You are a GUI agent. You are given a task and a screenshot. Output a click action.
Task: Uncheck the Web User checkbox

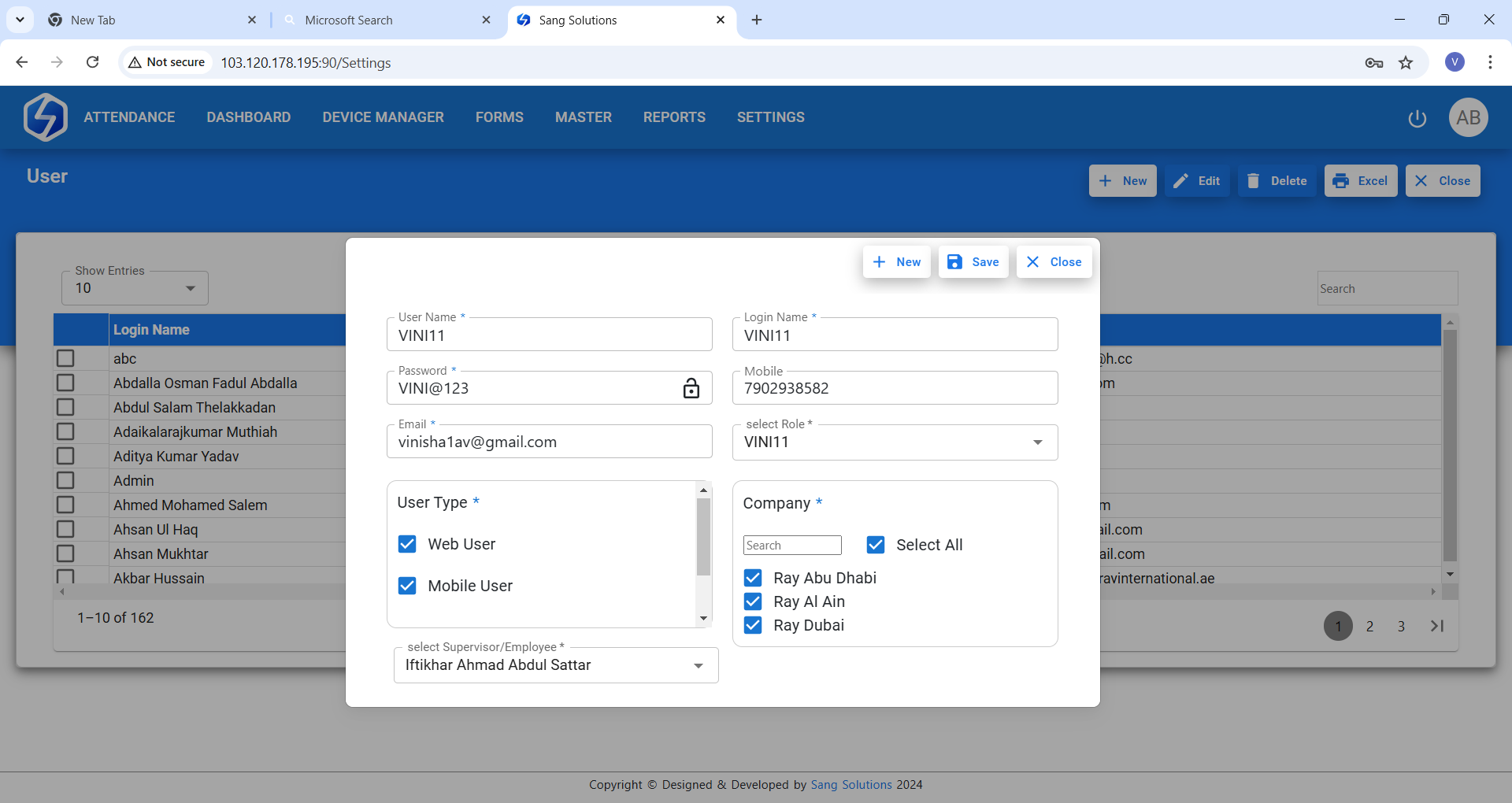coord(407,544)
